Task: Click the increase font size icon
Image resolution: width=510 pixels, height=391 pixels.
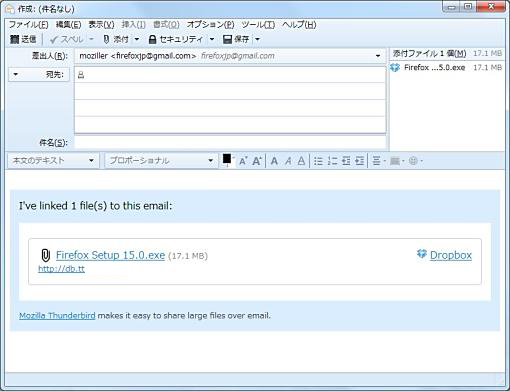Action: (x=257, y=161)
